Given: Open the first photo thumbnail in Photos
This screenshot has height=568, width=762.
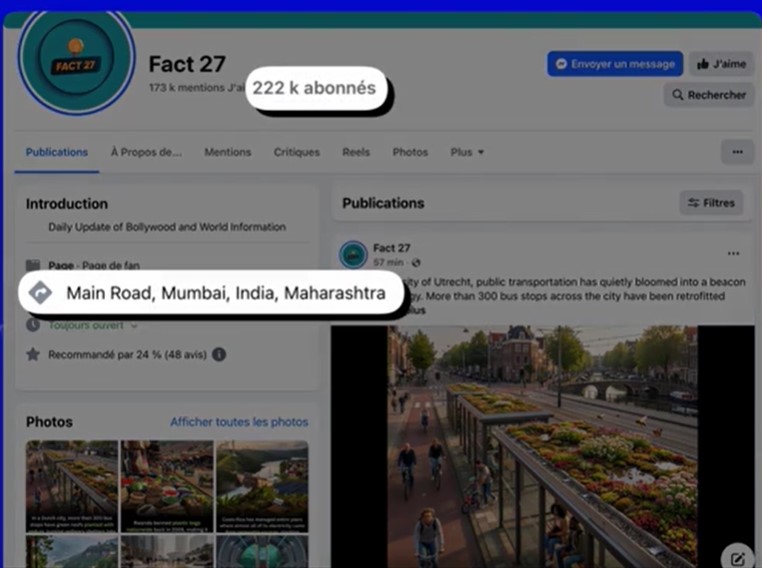Looking at the screenshot, I should (71, 485).
